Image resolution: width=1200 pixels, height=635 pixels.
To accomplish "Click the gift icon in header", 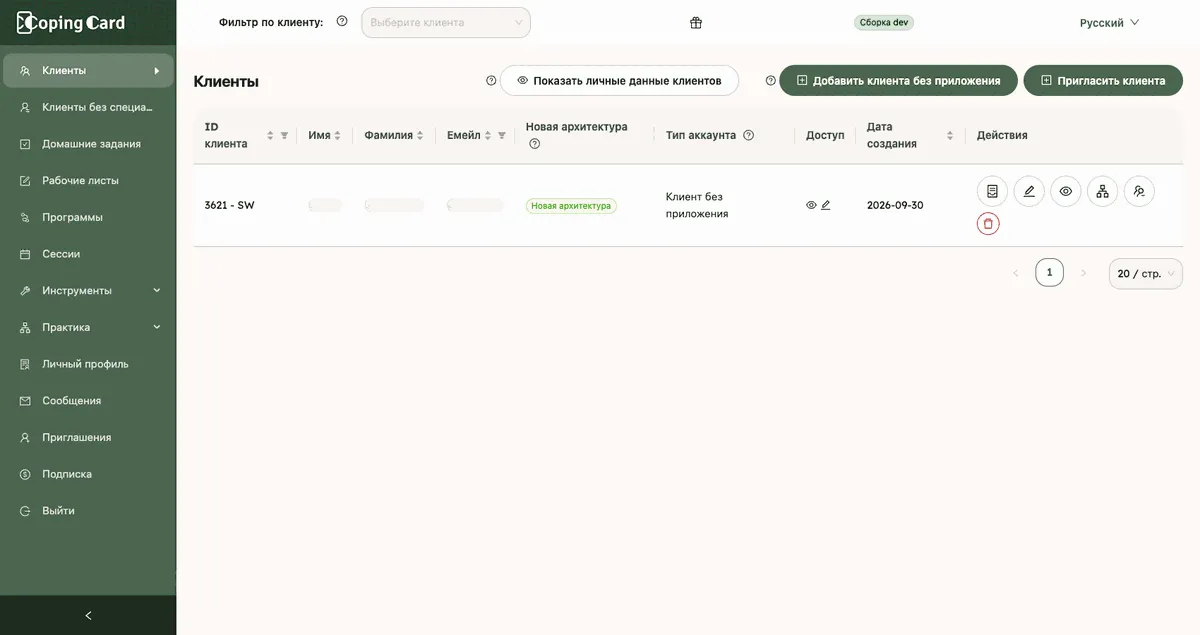I will pos(696,23).
